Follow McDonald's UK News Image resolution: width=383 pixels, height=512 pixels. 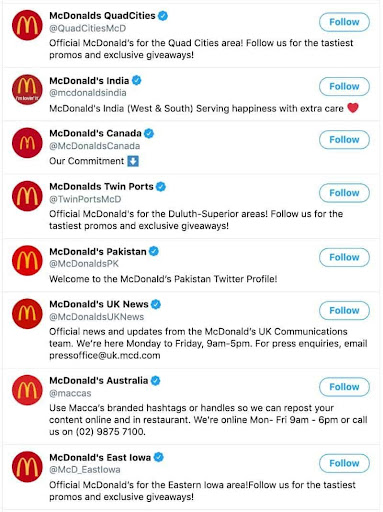coord(344,311)
